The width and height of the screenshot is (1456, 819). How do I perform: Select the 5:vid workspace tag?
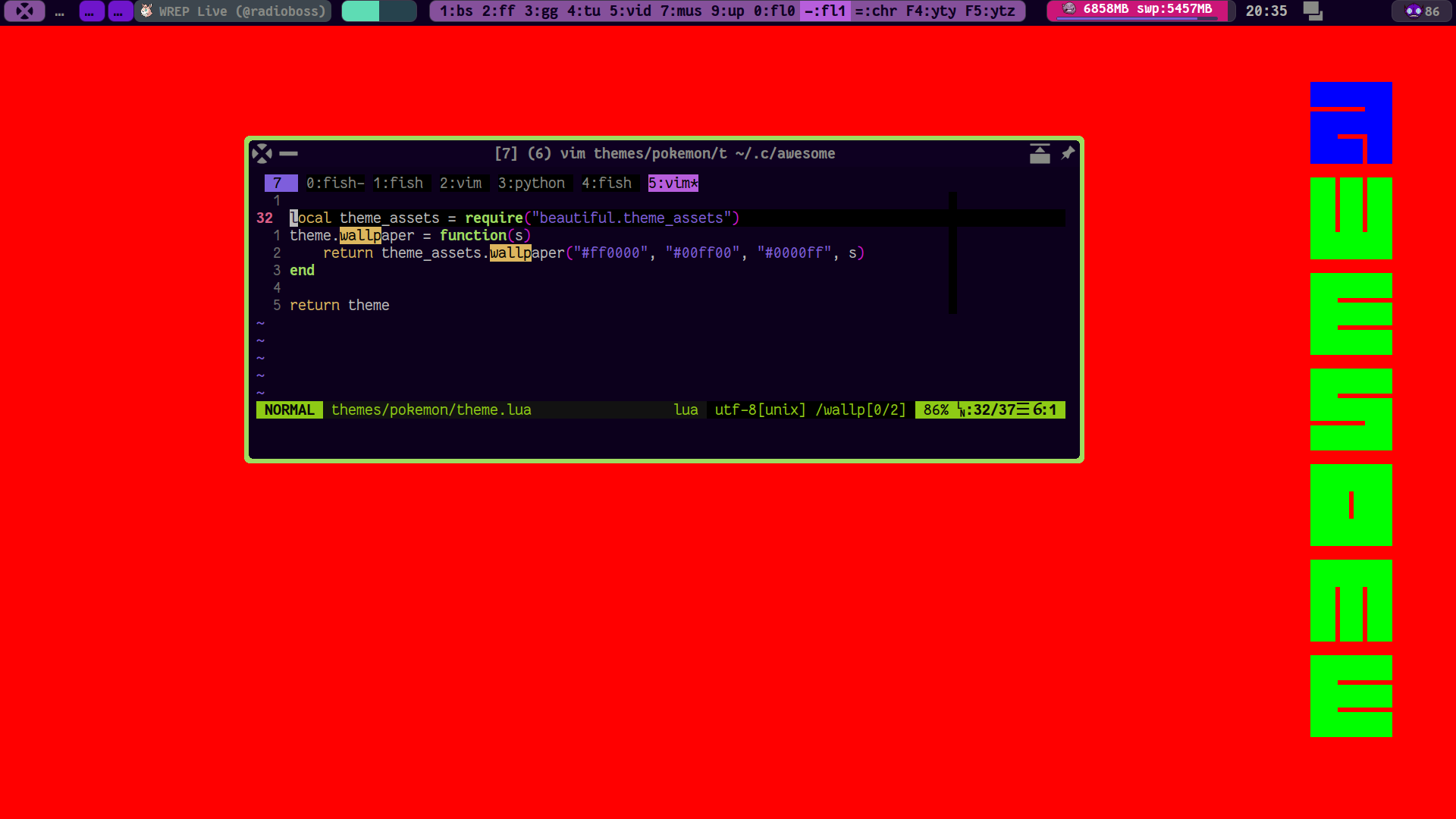630,11
